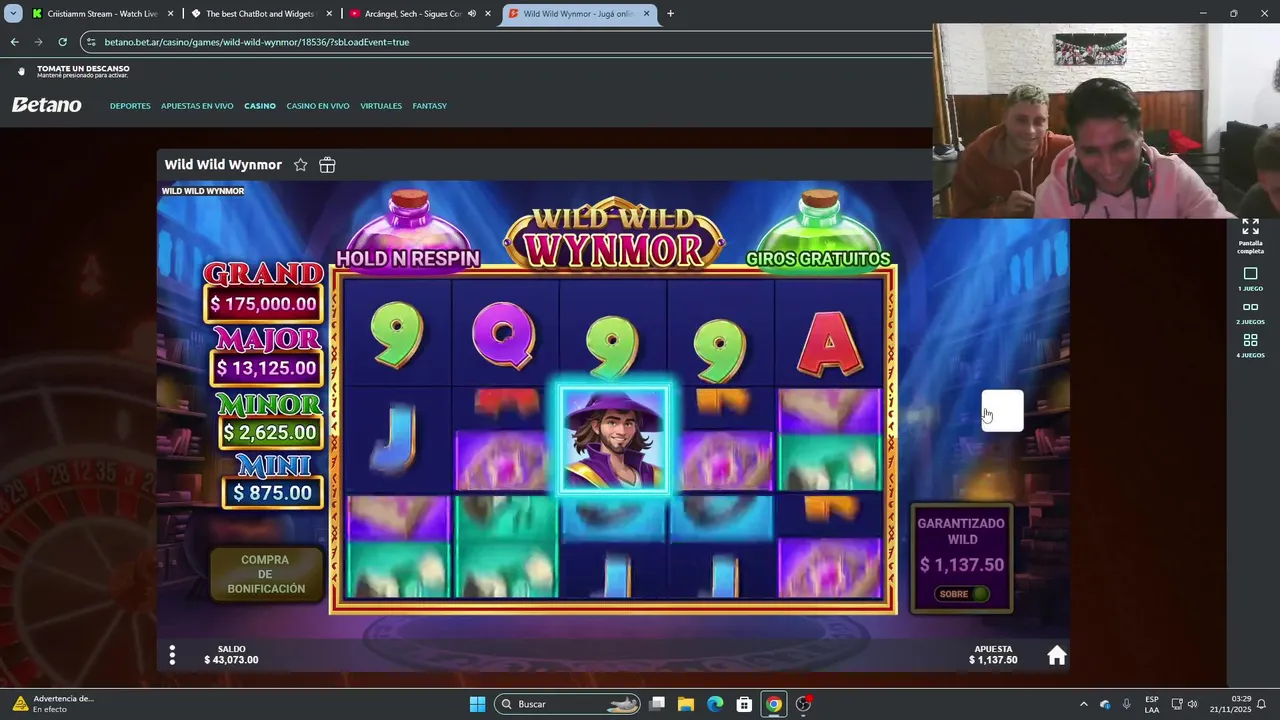This screenshot has height=720, width=1280.
Task: Click the ESP LAA language indicator
Action: coord(1152,704)
